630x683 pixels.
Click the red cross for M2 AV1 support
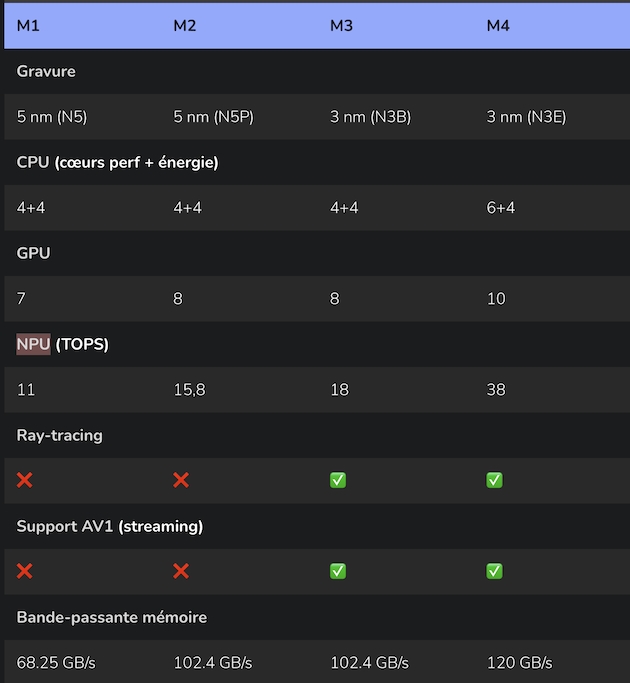pos(181,571)
